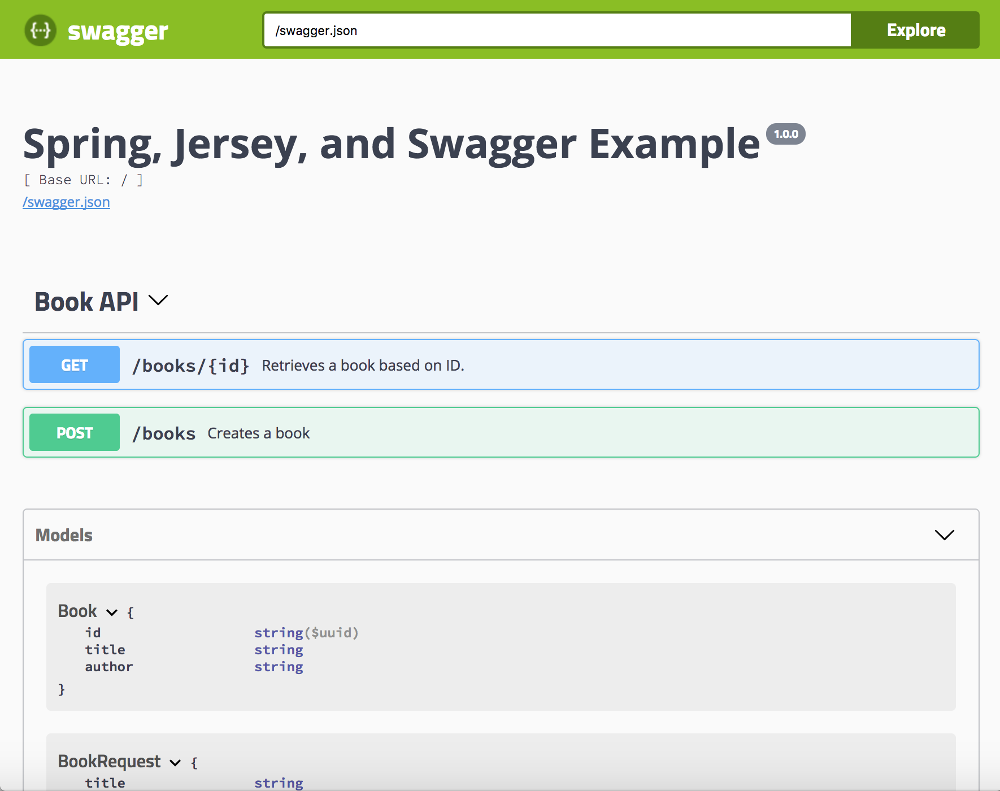Click the 'title' property in Book model
Screen dimensions: 1000x791
(105, 649)
